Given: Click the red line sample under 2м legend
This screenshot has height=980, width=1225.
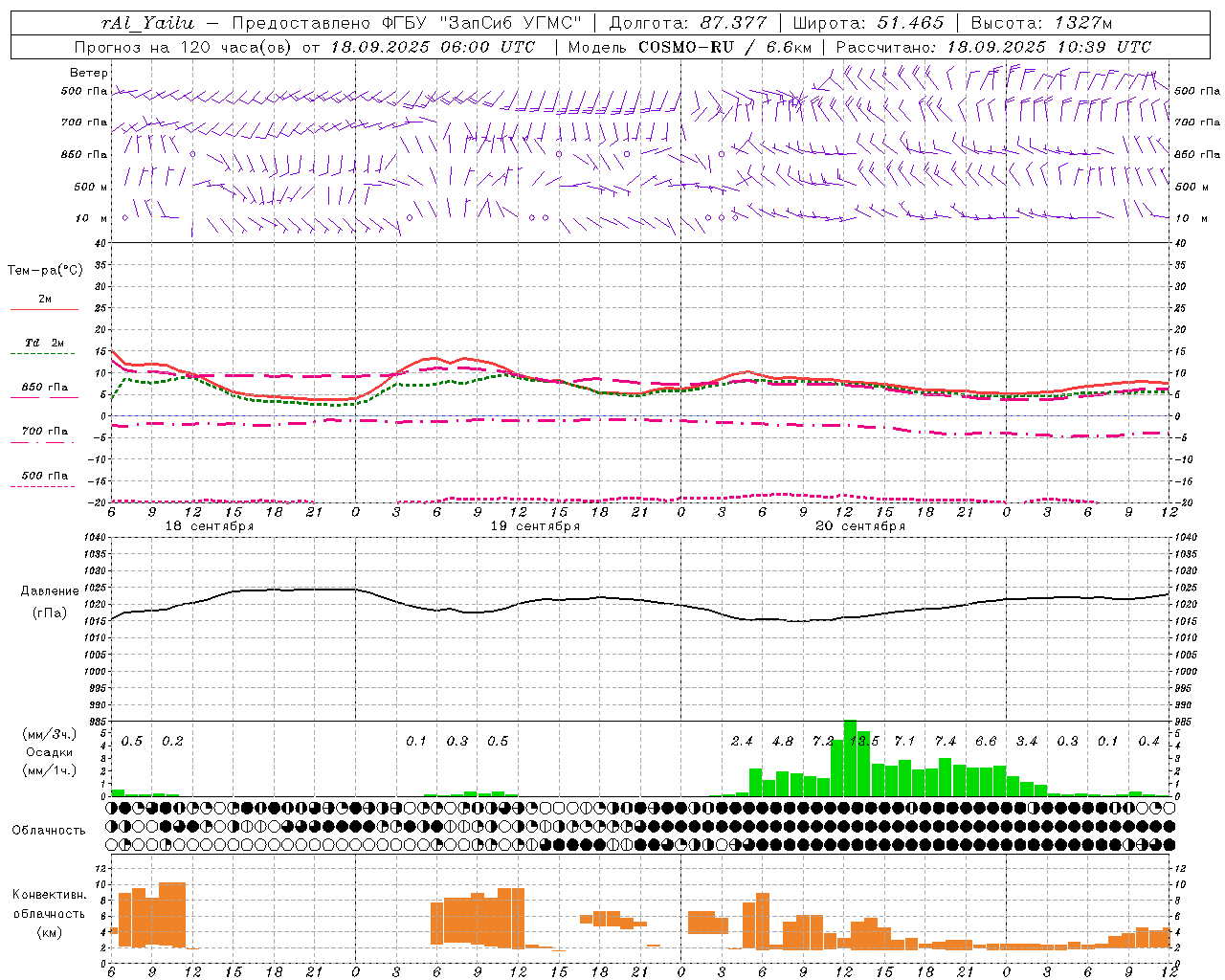Looking at the screenshot, I should 44,309.
